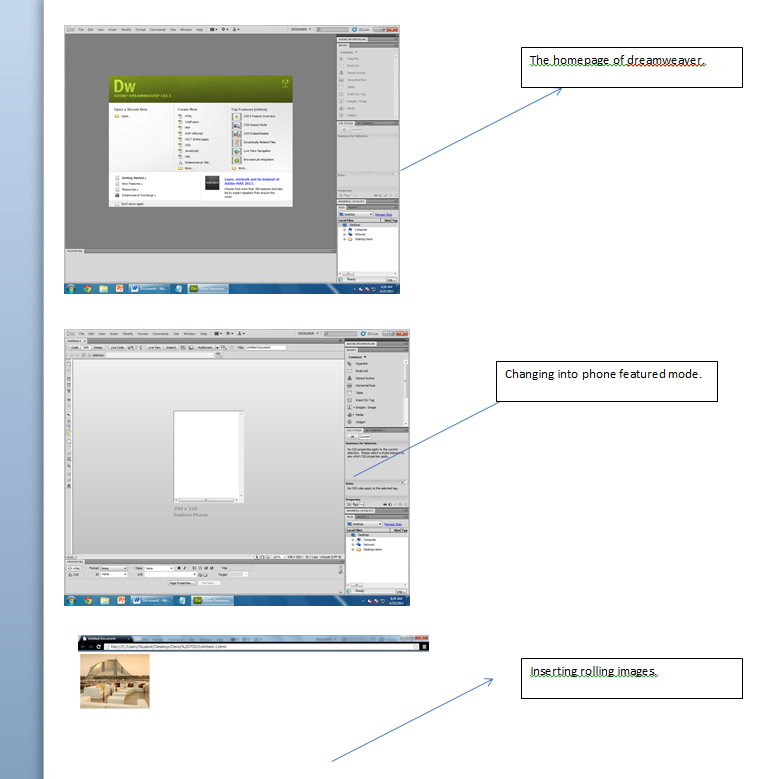Screen dimensions: 766x779
Task: Click Named Anchor in Insert panel of Feature Phone screenshot
Action: (x=361, y=378)
